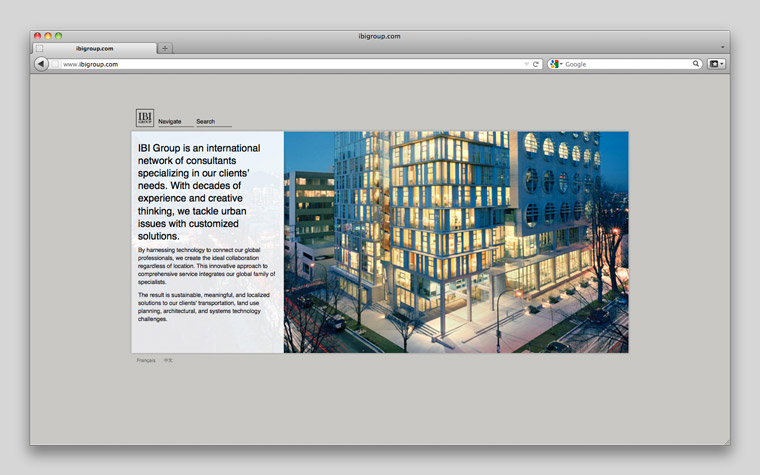
Task: Open a new tab with plus button
Action: coord(165,48)
